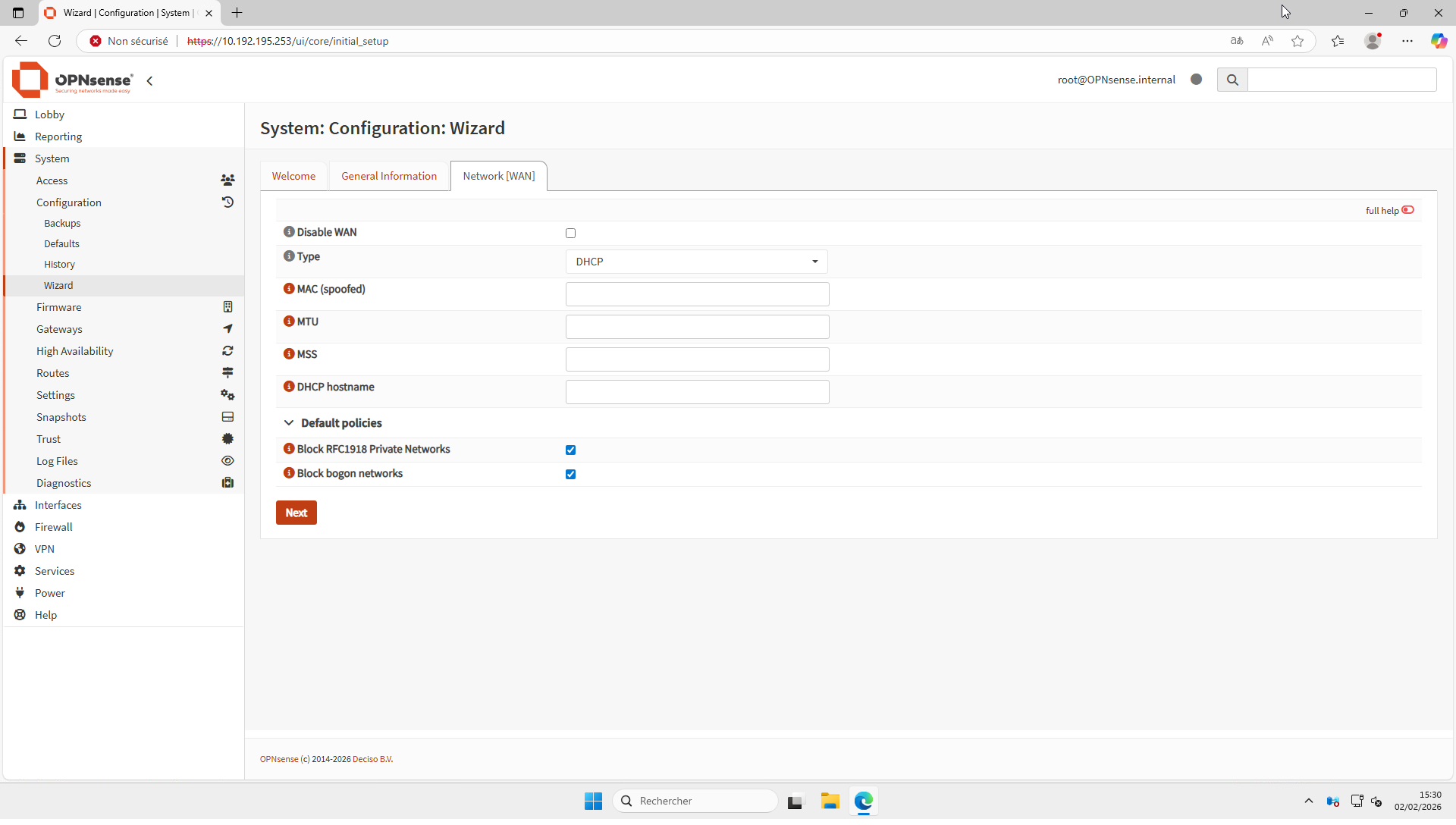Click the Firewall flame icon in sidebar
This screenshot has width=1456, height=825.
point(20,527)
